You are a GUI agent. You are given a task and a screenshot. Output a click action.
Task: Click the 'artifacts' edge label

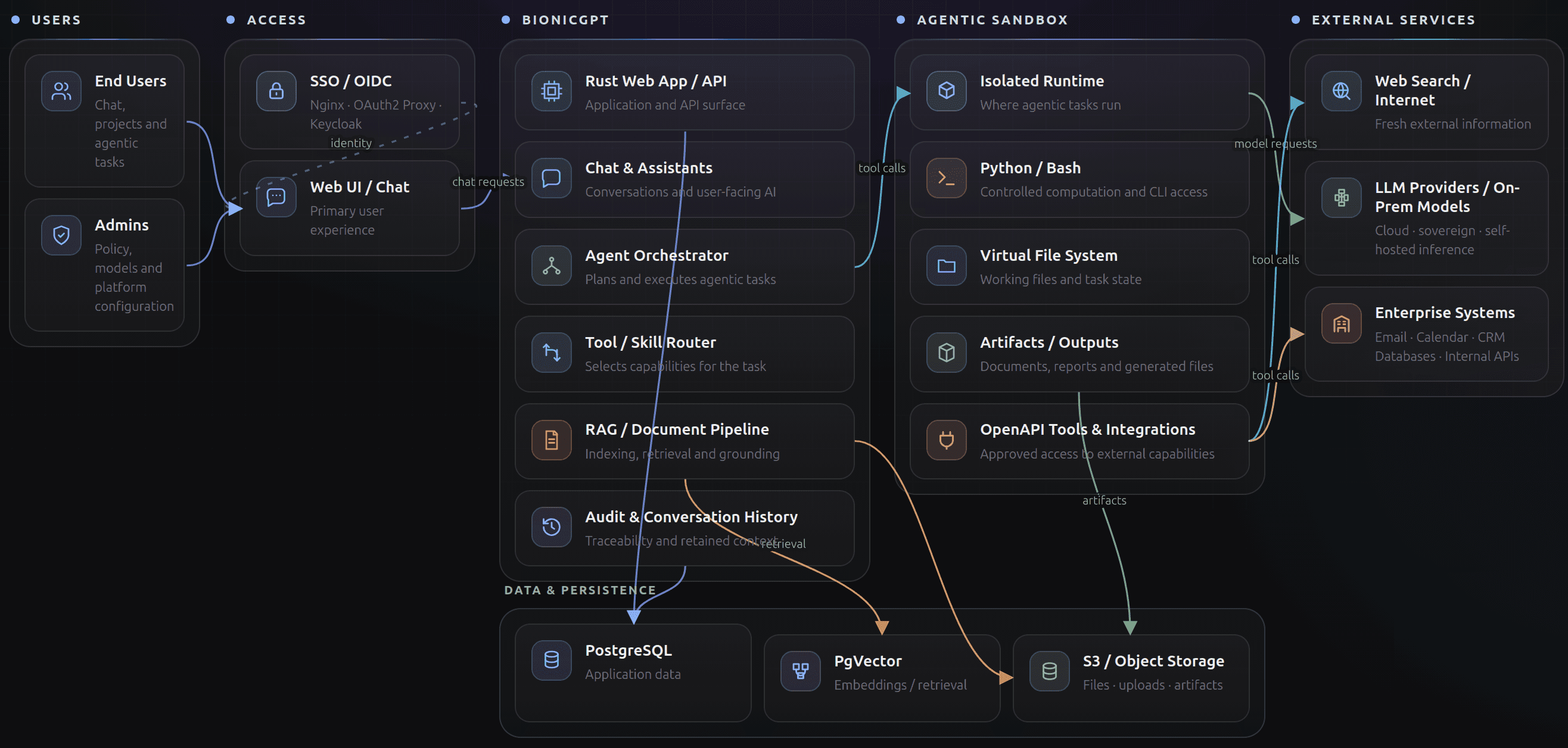(1104, 500)
